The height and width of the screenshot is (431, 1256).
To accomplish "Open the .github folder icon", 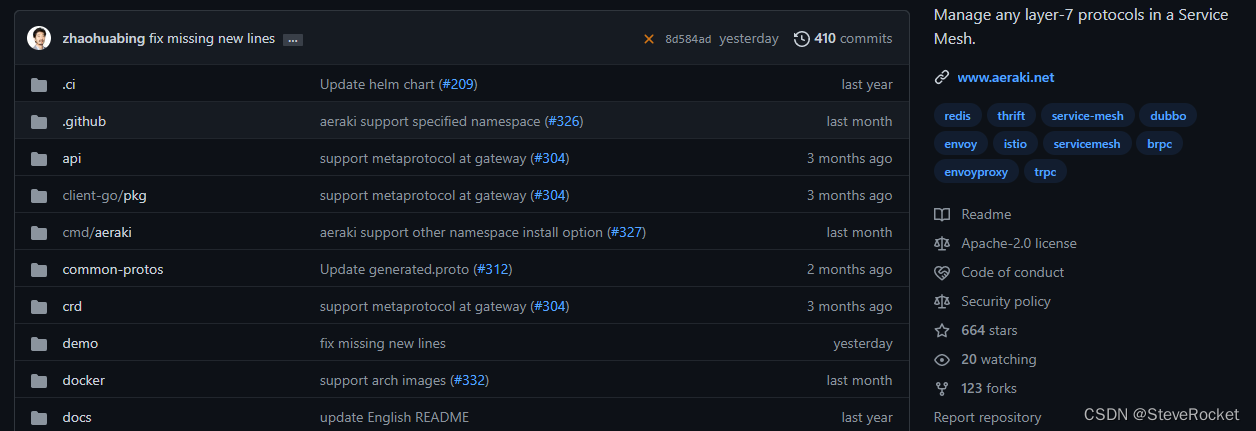I will (x=39, y=122).
